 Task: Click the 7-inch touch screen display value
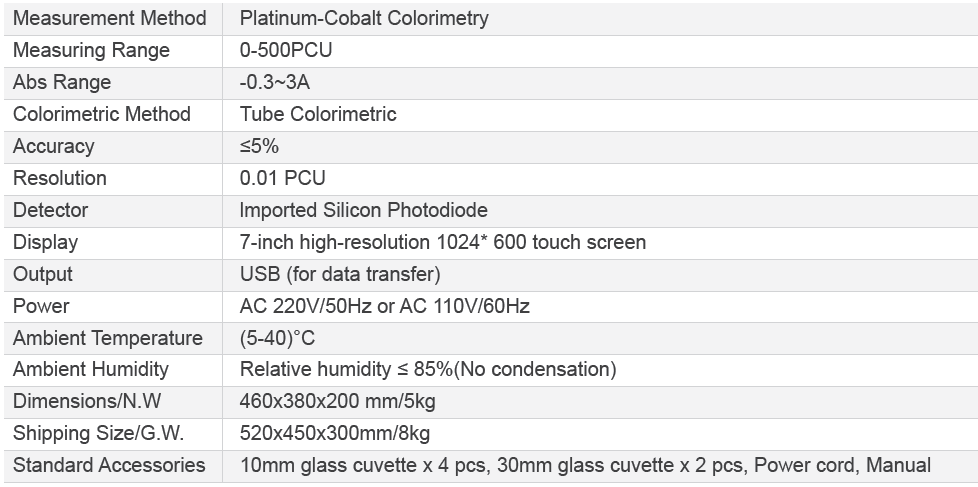coord(443,242)
